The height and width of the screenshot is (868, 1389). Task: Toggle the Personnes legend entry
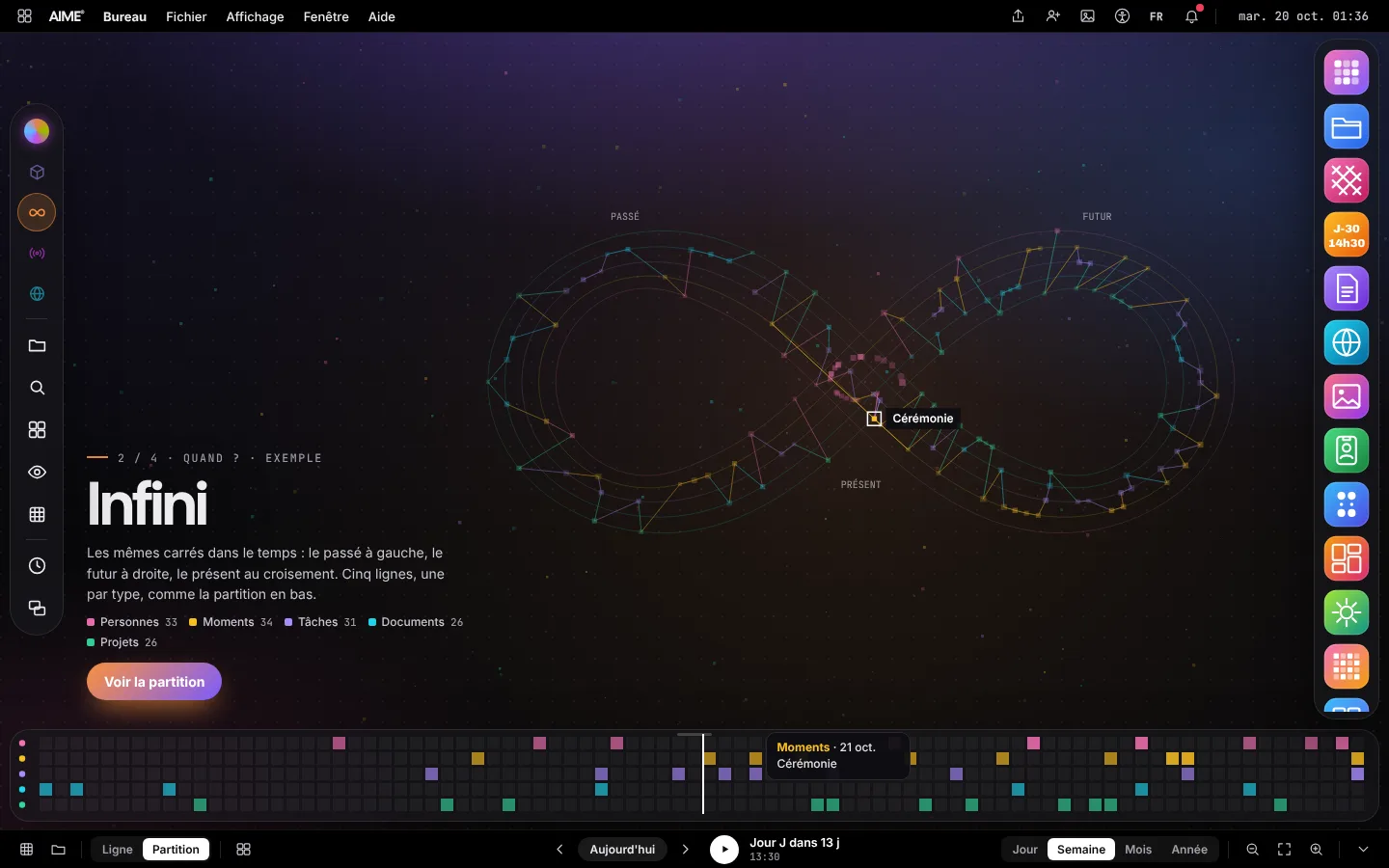[x=132, y=622]
